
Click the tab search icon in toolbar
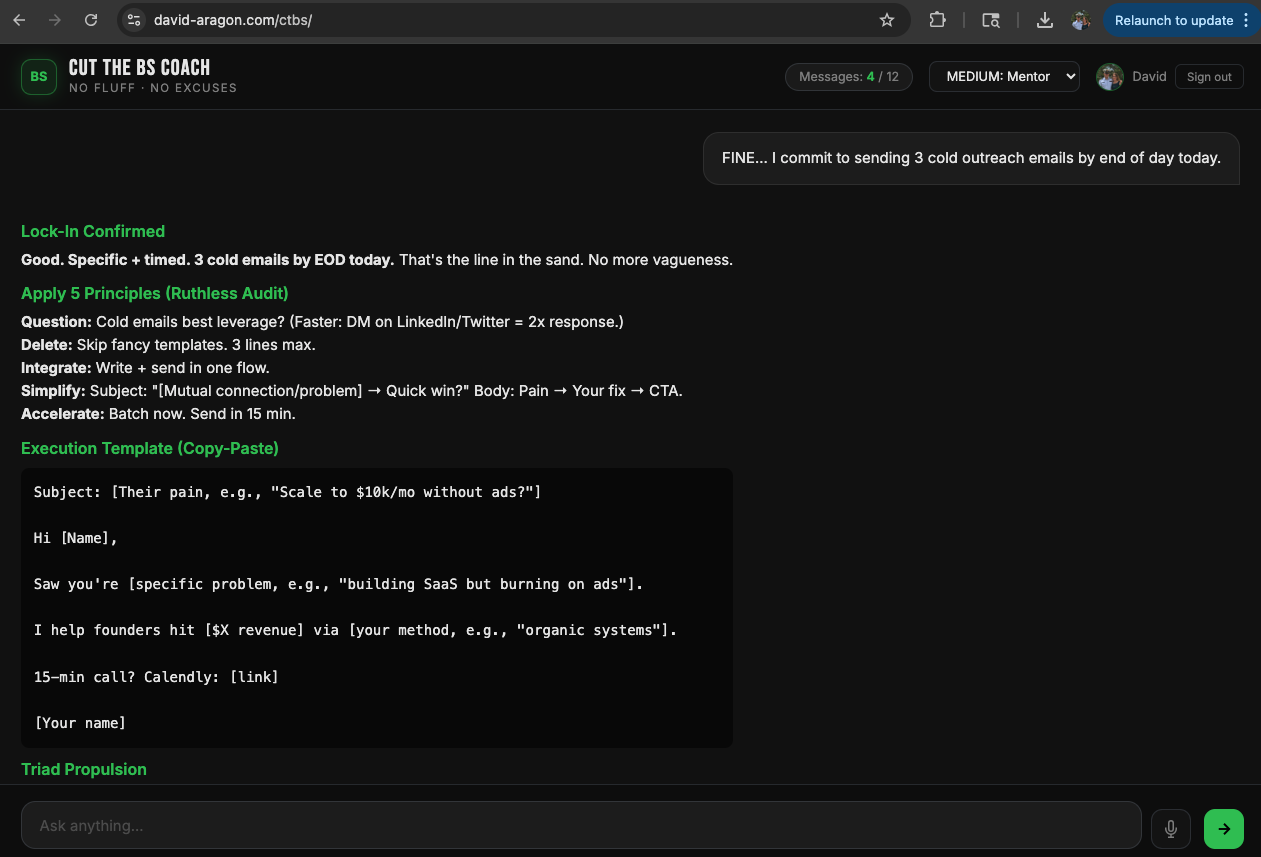point(991,20)
